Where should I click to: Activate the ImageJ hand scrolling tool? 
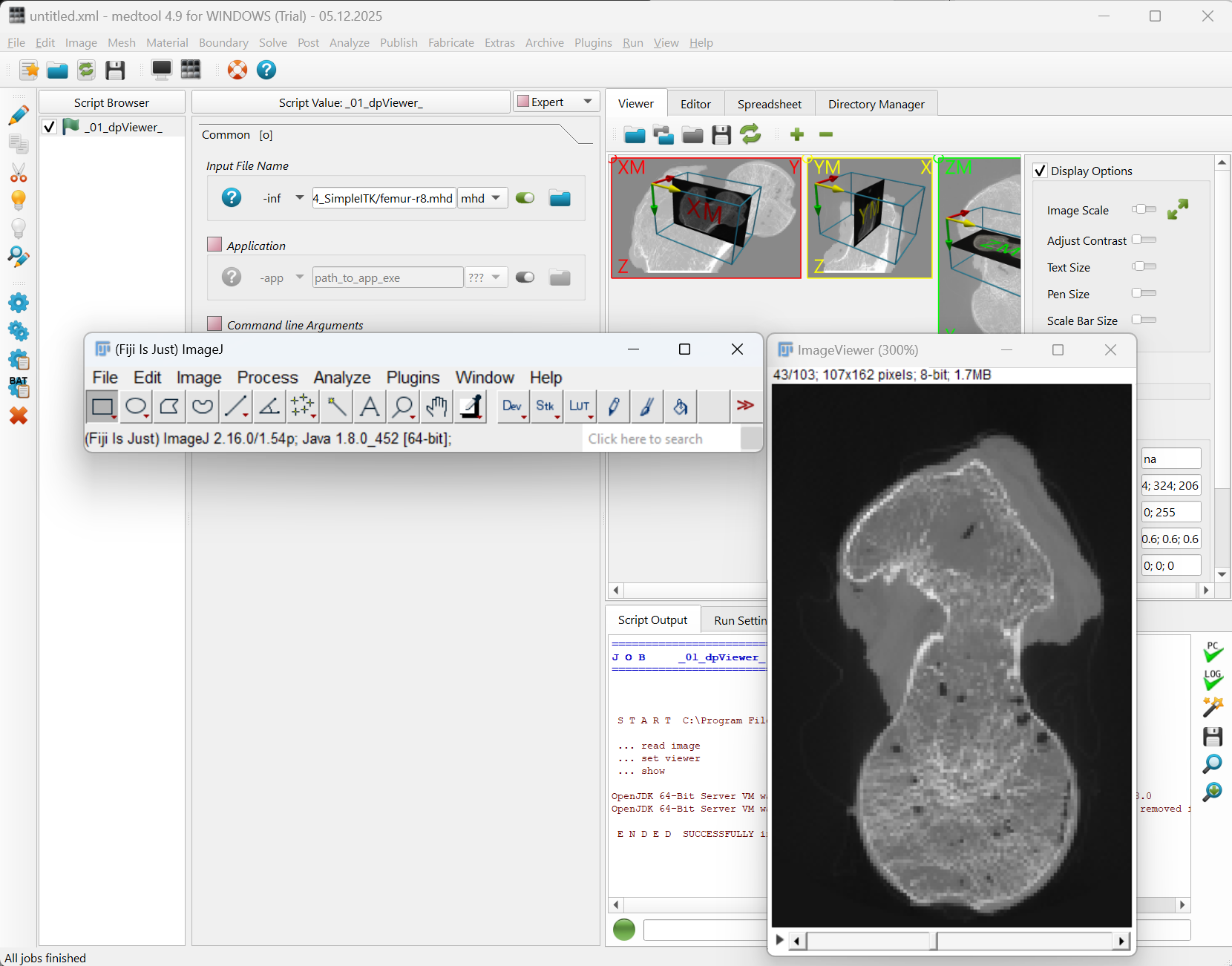coord(437,407)
